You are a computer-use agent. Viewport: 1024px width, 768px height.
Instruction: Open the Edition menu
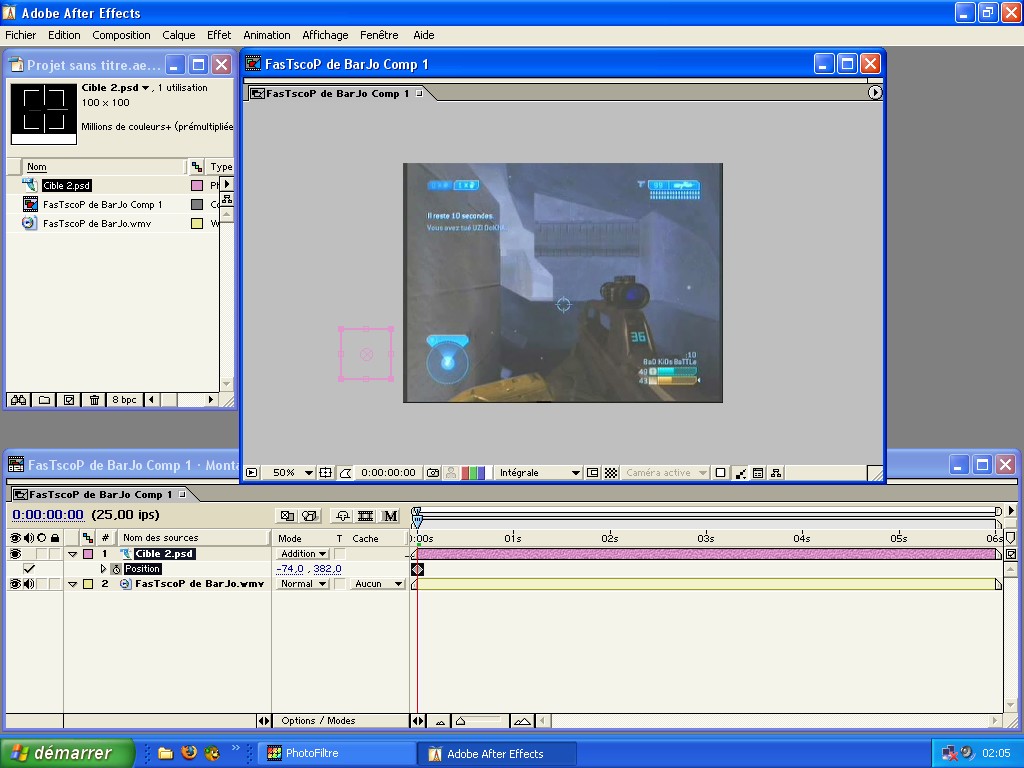[x=64, y=35]
